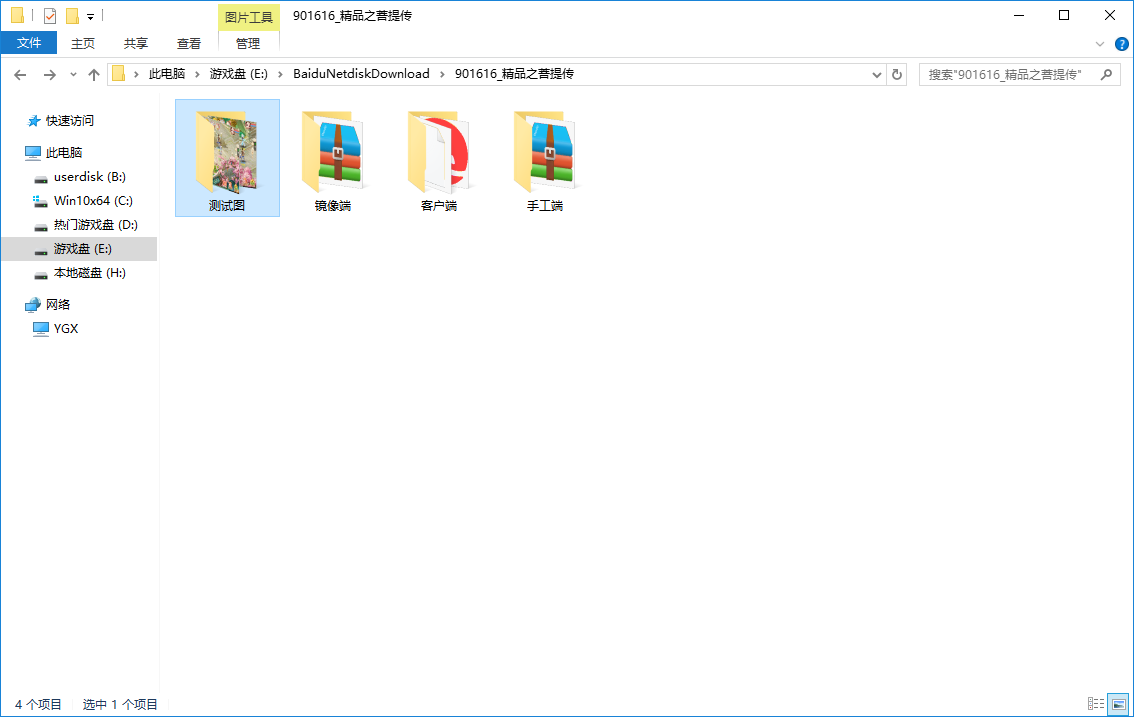The height and width of the screenshot is (717, 1134).
Task: Switch to large icons view in status bar
Action: coord(1119,704)
